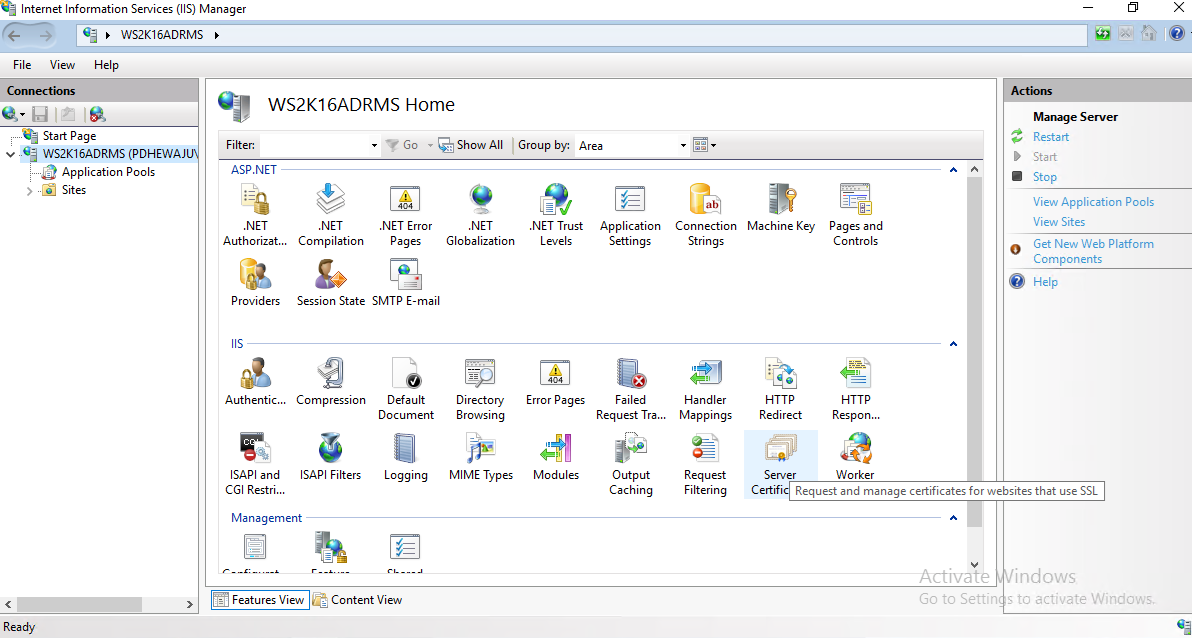Open the Logging feature
Viewport: 1192px width, 638px height.
coord(405,457)
